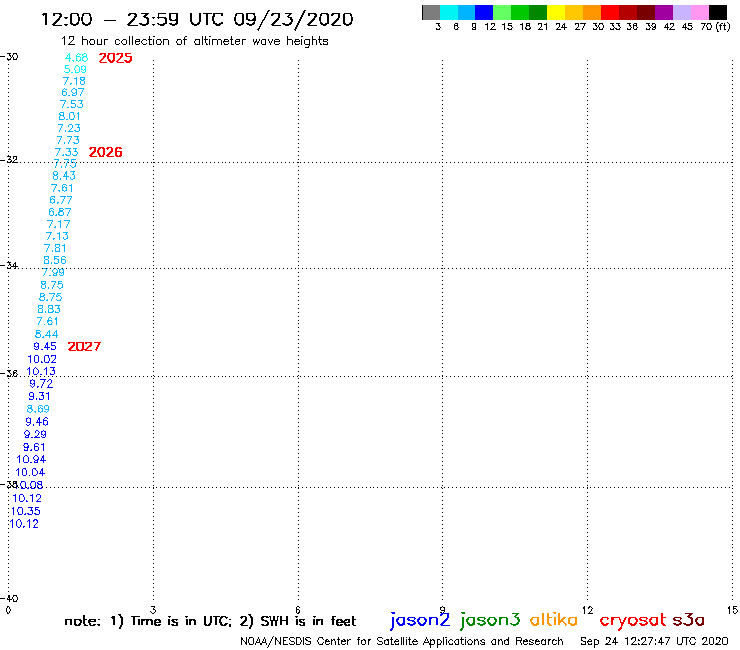
Task: Click the 6.87 reading
Action: point(59,212)
